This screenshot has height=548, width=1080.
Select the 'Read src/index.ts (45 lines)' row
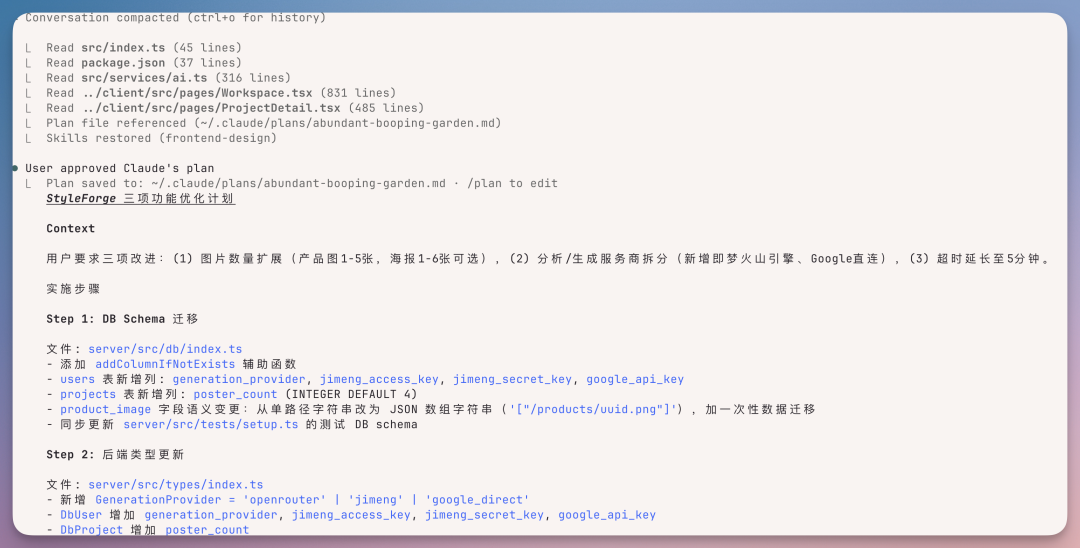[144, 48]
